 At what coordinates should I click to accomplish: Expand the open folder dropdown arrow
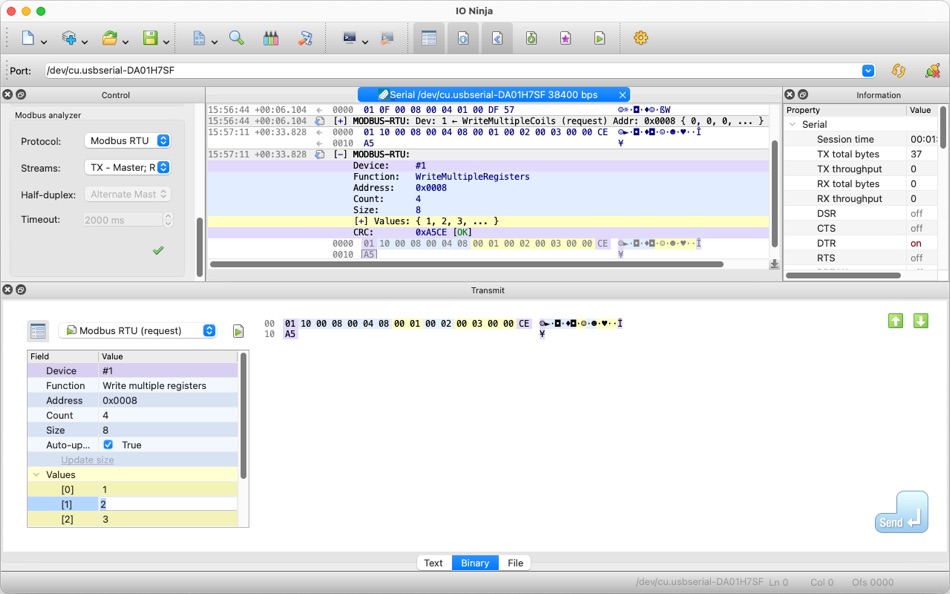[125, 42]
